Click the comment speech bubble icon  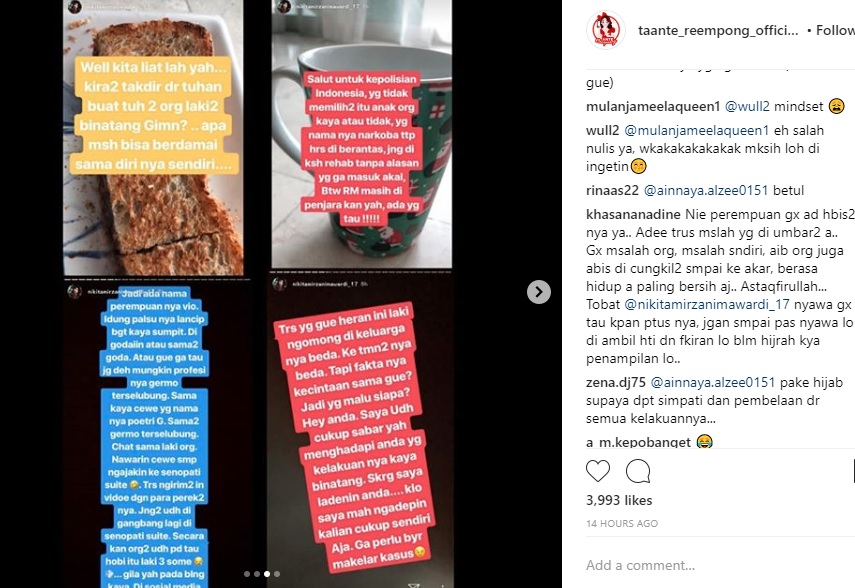(x=638, y=471)
